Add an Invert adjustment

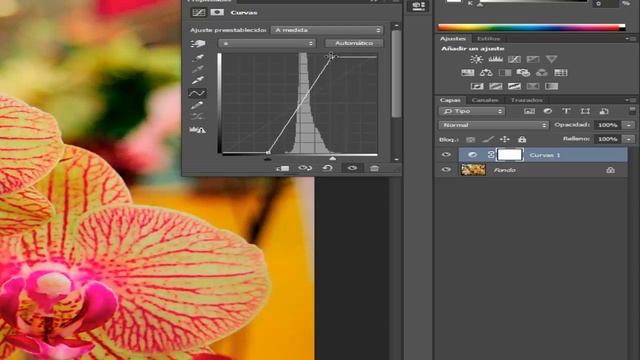tap(477, 86)
